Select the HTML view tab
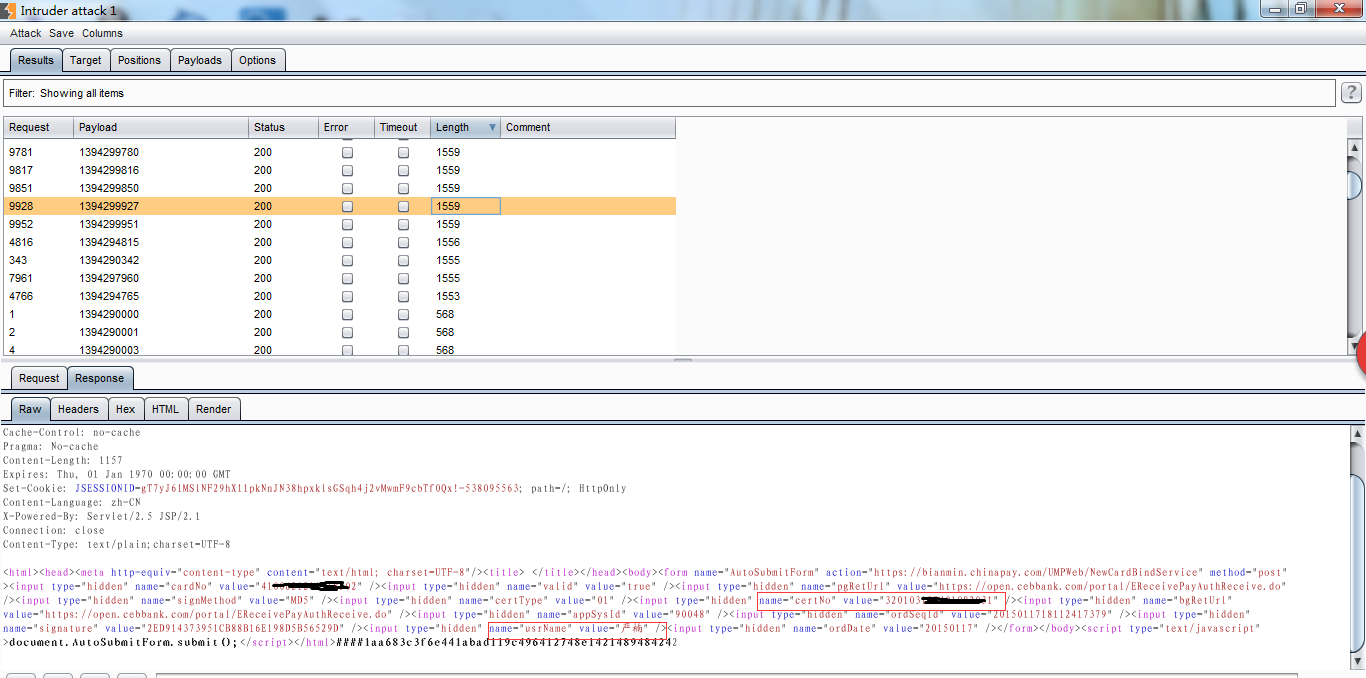 pyautogui.click(x=165, y=409)
